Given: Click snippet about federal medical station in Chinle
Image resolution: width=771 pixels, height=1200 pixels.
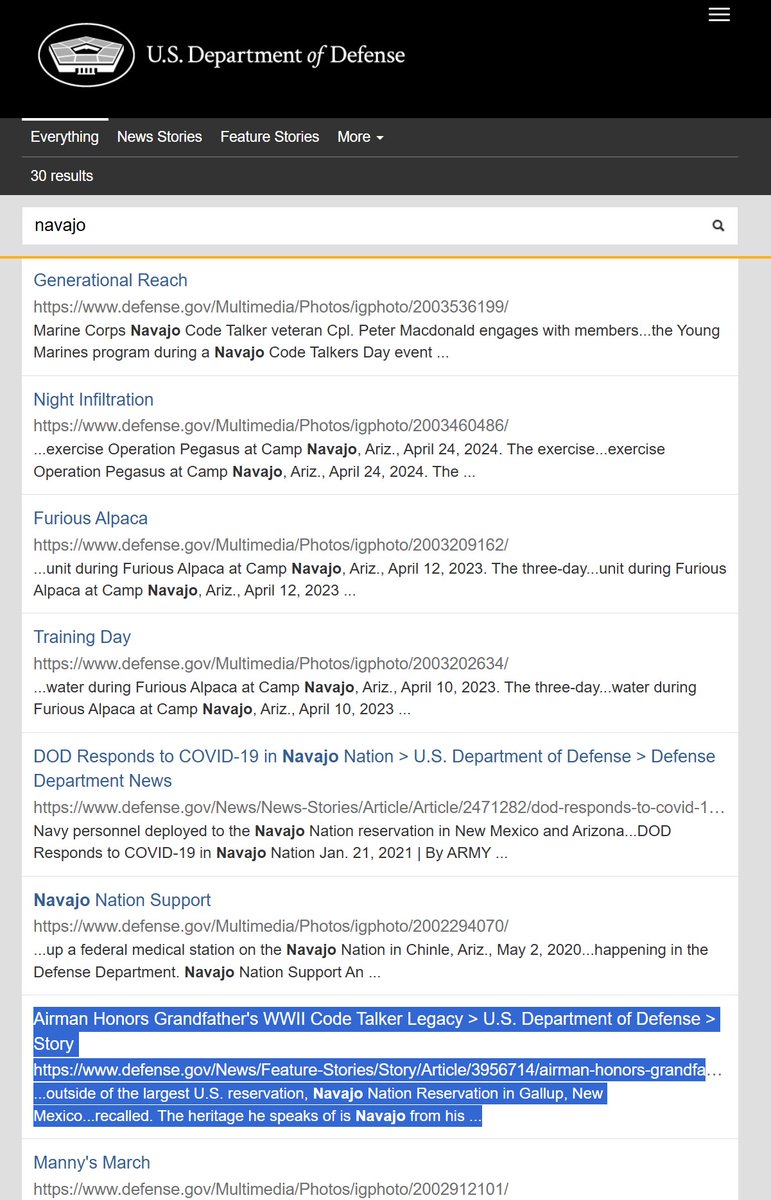Looking at the screenshot, I should (370, 961).
